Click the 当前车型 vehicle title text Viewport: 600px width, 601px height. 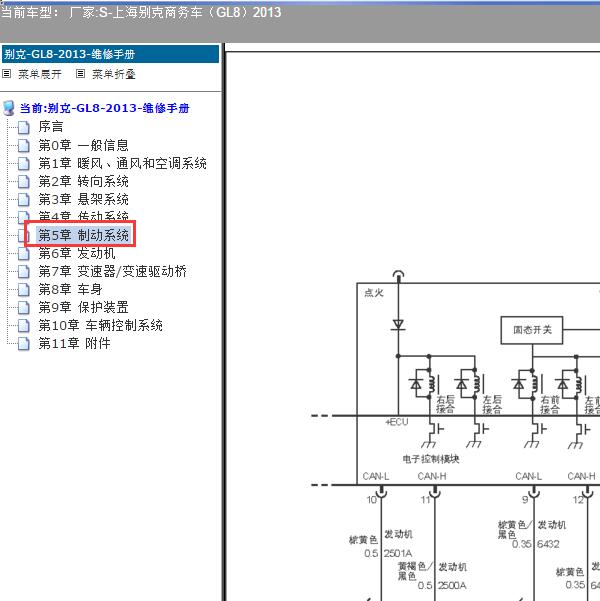(141, 13)
